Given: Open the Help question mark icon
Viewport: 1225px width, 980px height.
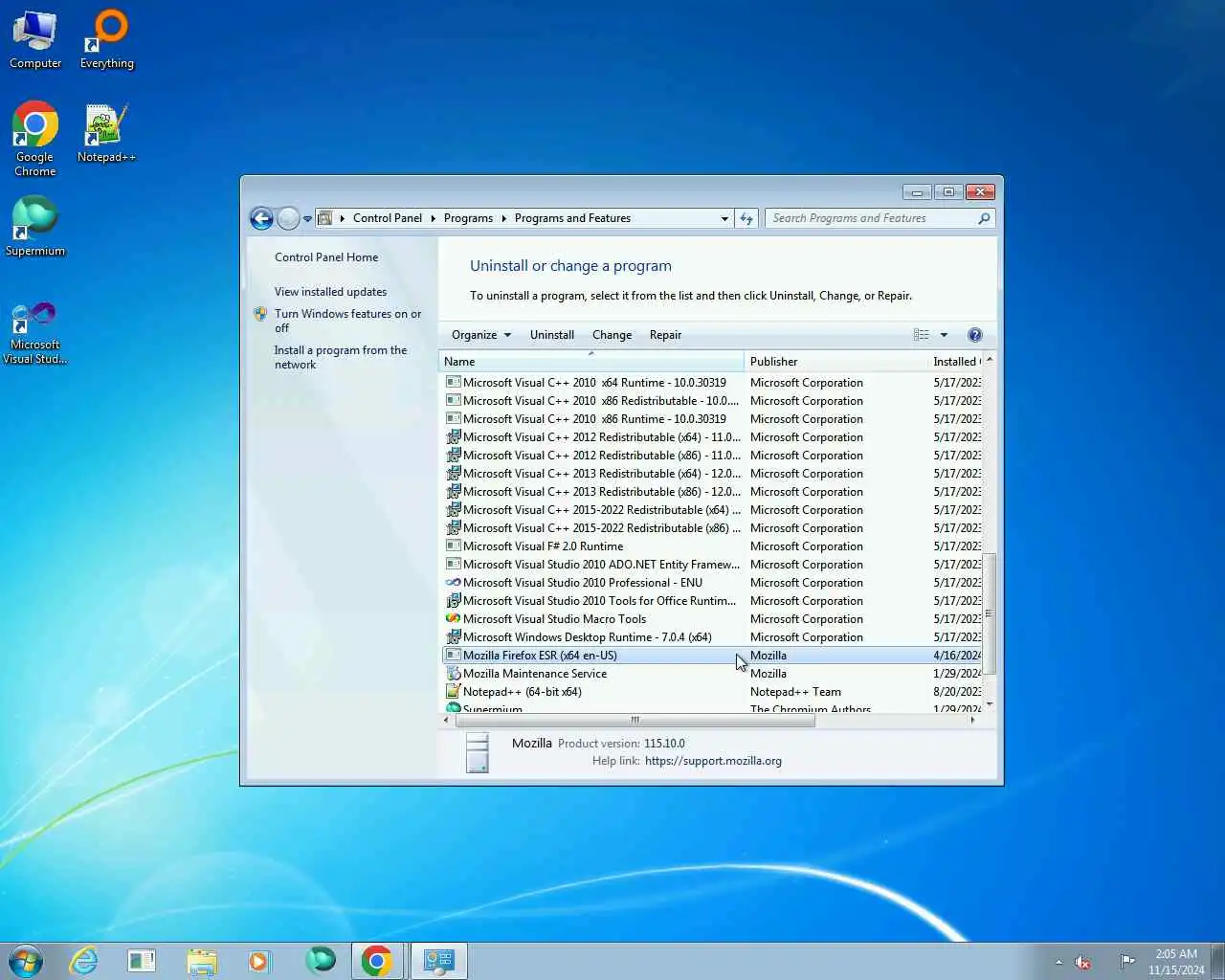Looking at the screenshot, I should [x=974, y=335].
